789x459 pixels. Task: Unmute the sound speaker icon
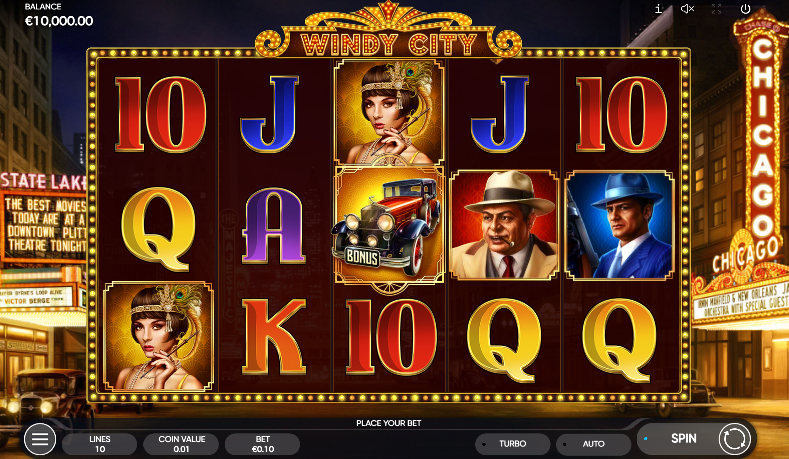coord(687,9)
